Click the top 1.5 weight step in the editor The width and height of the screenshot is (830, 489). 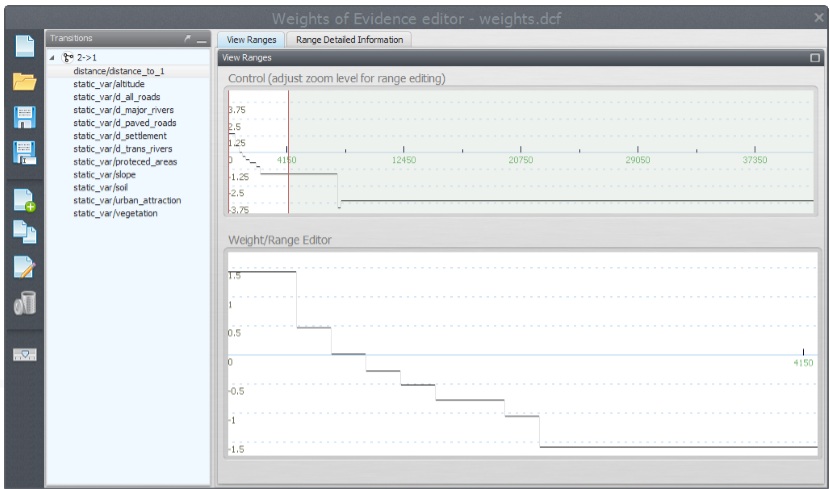262,271
